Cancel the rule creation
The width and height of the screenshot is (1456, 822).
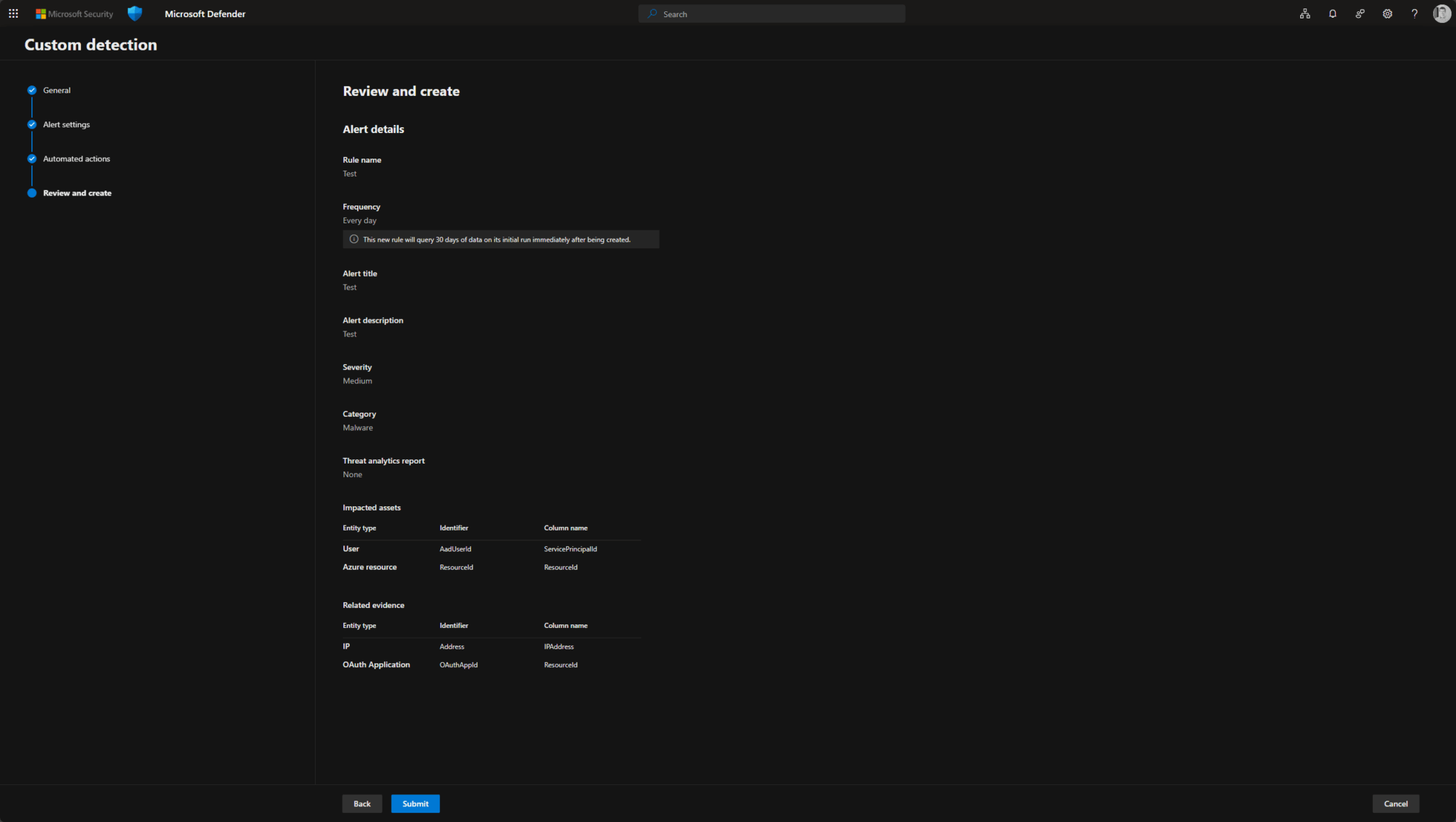point(1395,804)
